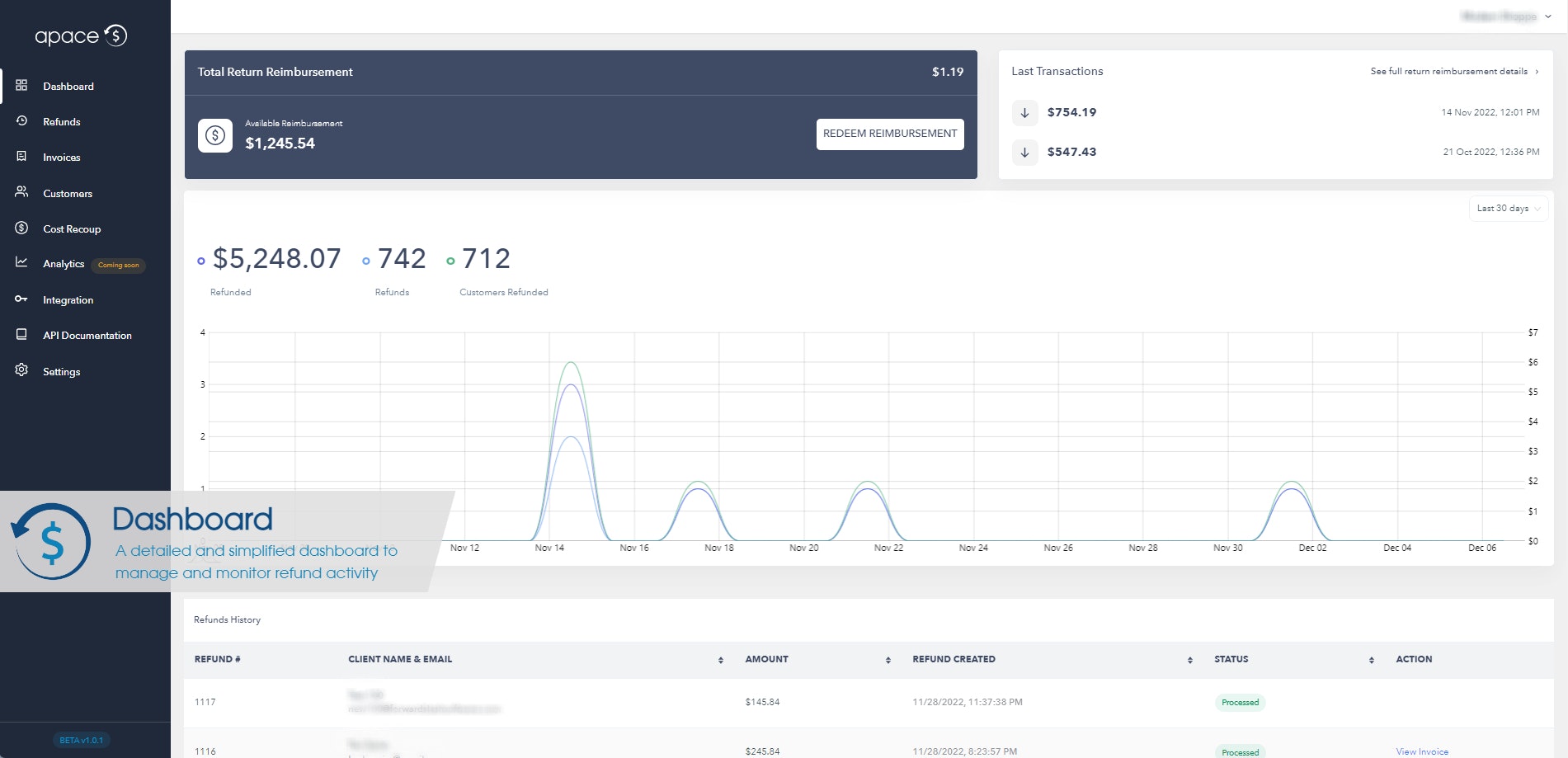Click the Coming soon badge
The height and width of the screenshot is (758, 1568).
pos(118,265)
